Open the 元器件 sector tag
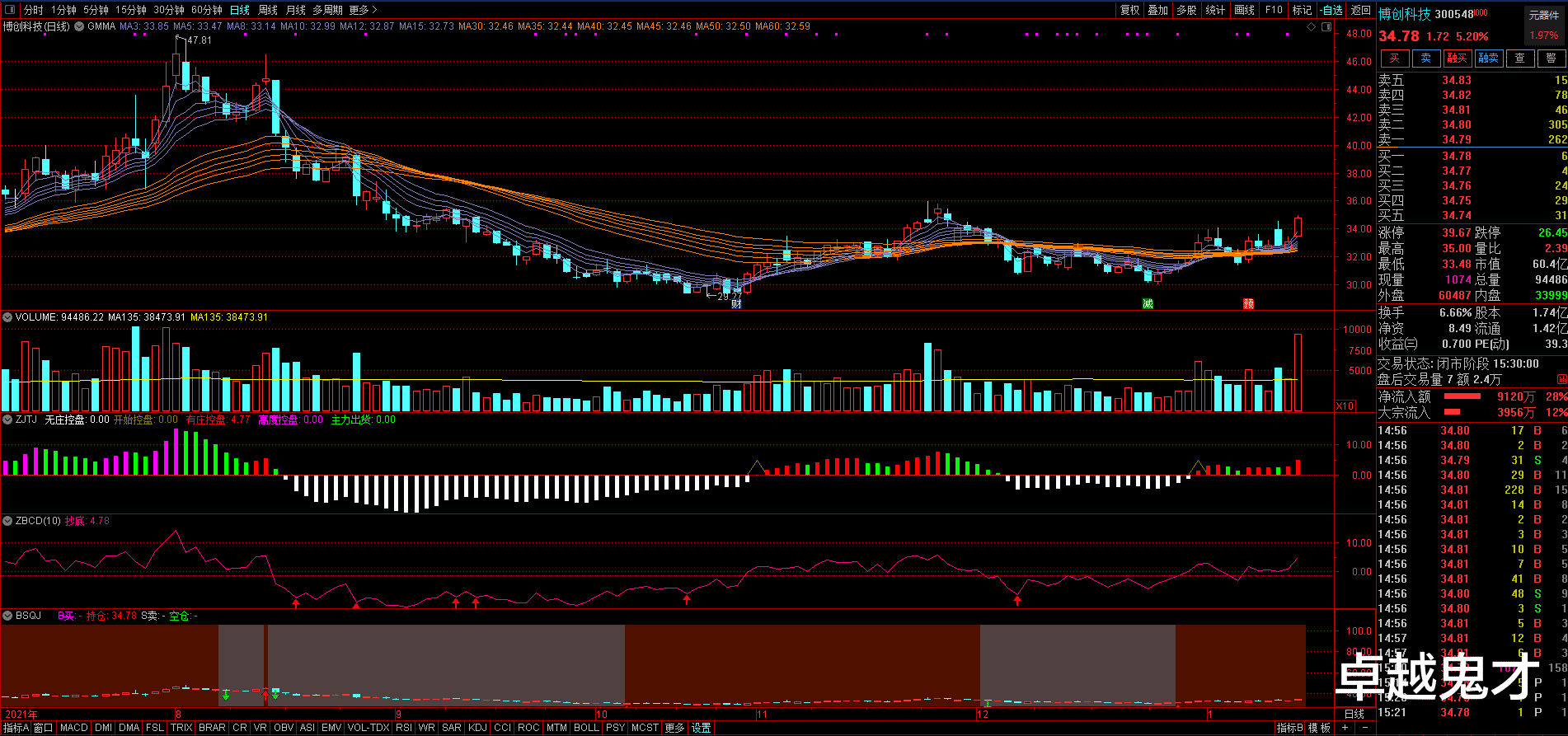The width and height of the screenshot is (1568, 736). 1544,15
